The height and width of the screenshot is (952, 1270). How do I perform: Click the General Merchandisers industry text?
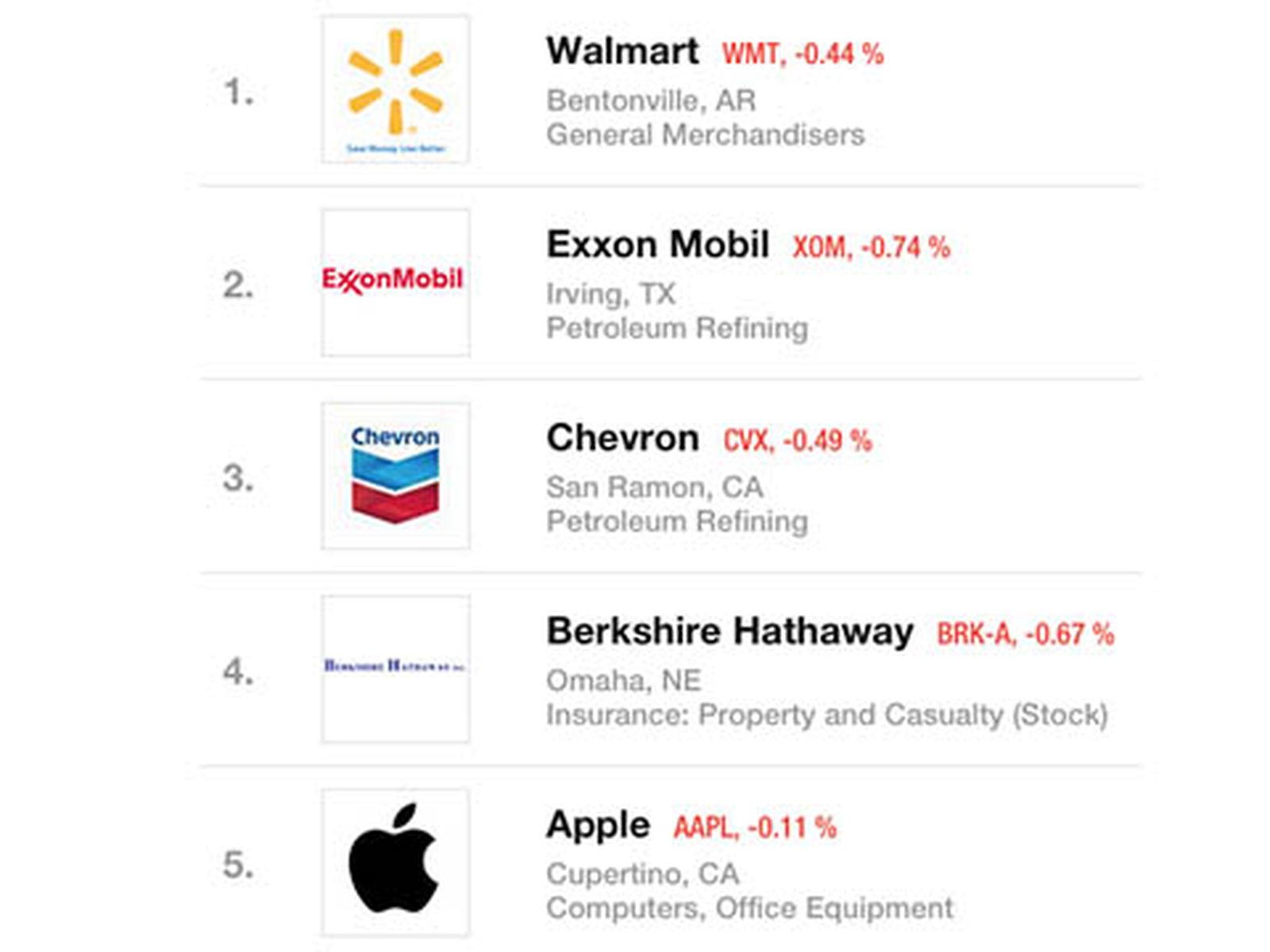pyautogui.click(x=705, y=135)
